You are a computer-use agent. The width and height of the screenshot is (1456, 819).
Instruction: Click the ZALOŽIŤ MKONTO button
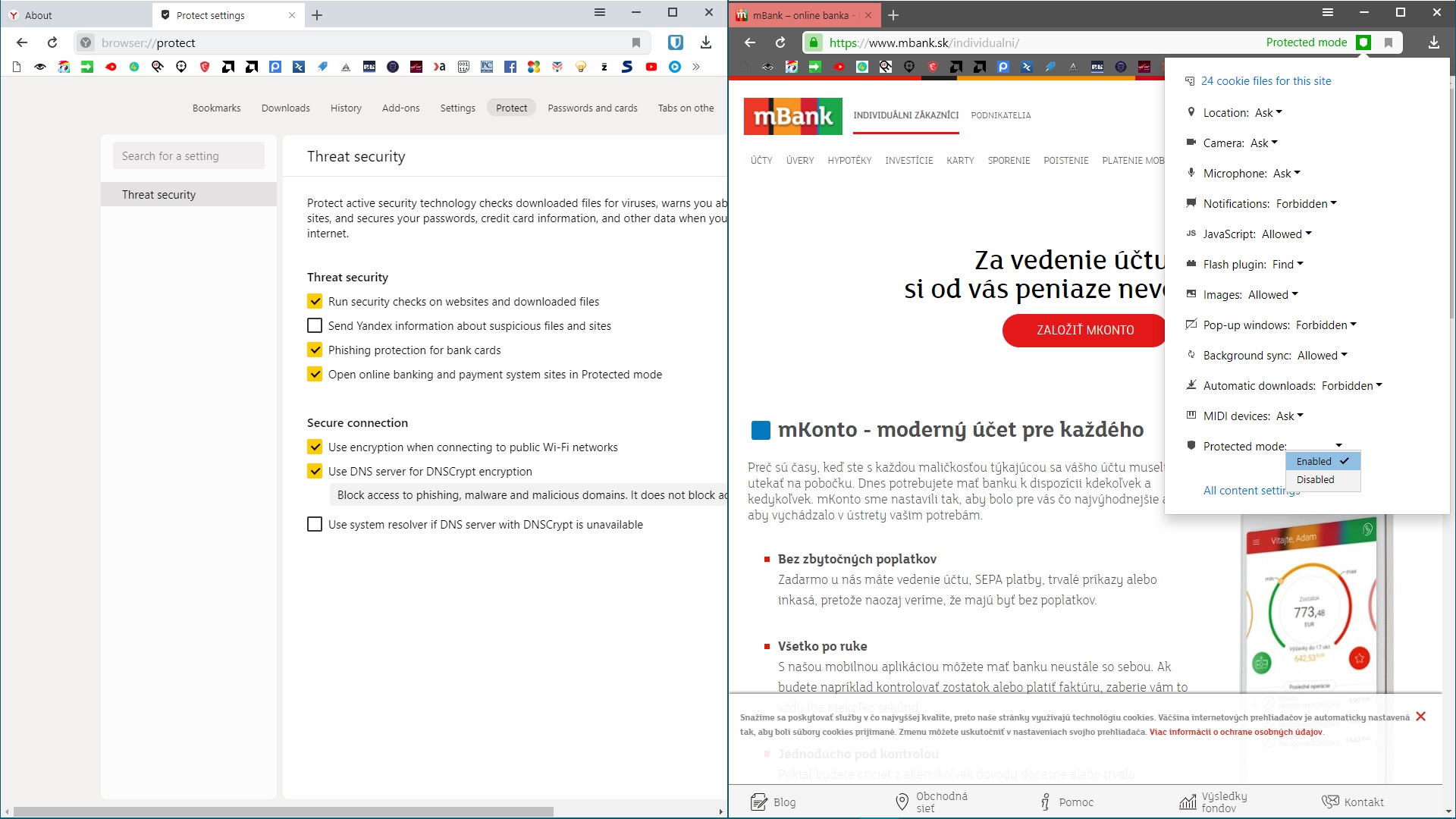pos(1084,330)
